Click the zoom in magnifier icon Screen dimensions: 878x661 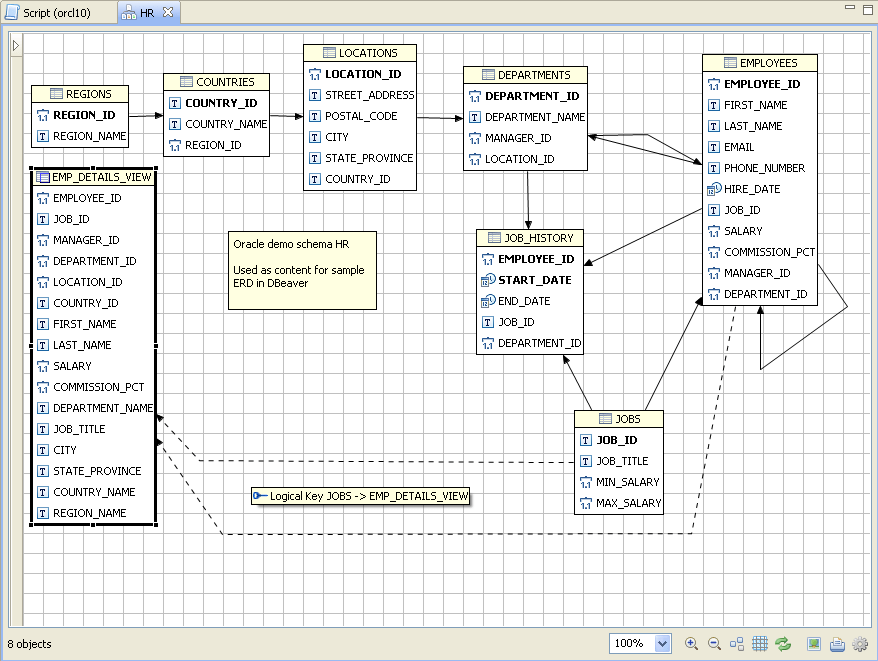(x=691, y=643)
